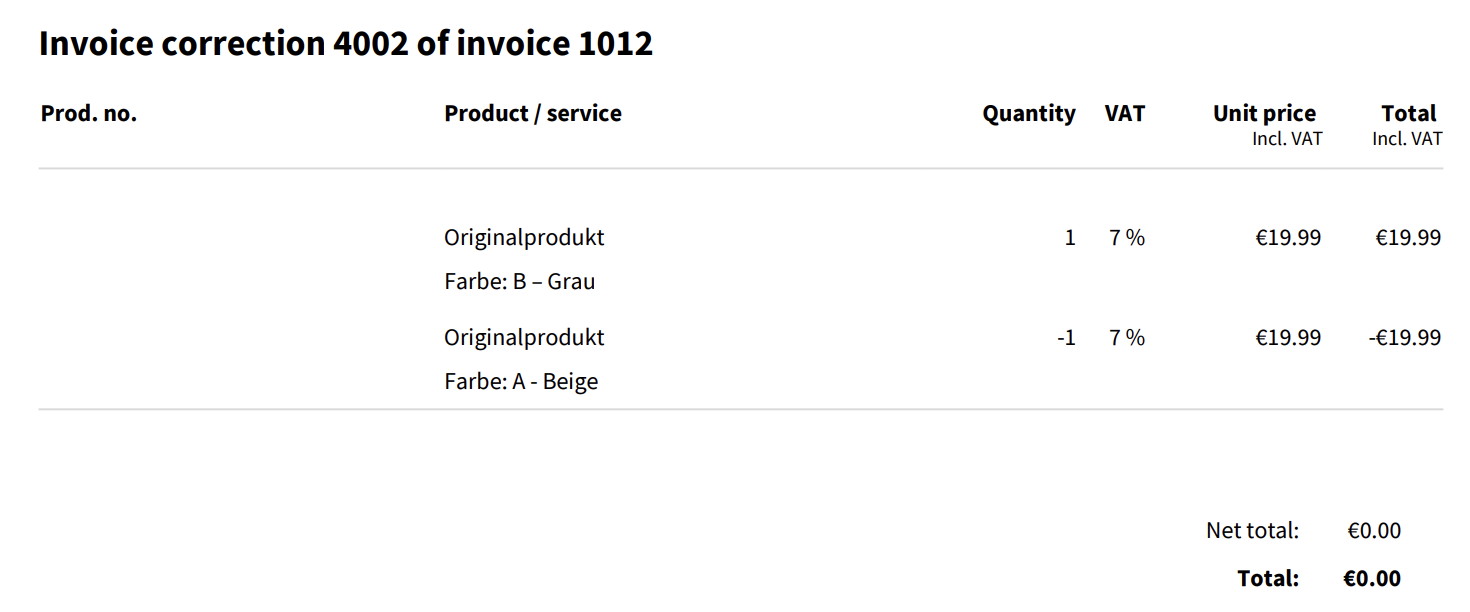Click the 7 % VAT in Grau row
The width and height of the screenshot is (1470, 612).
(1127, 238)
